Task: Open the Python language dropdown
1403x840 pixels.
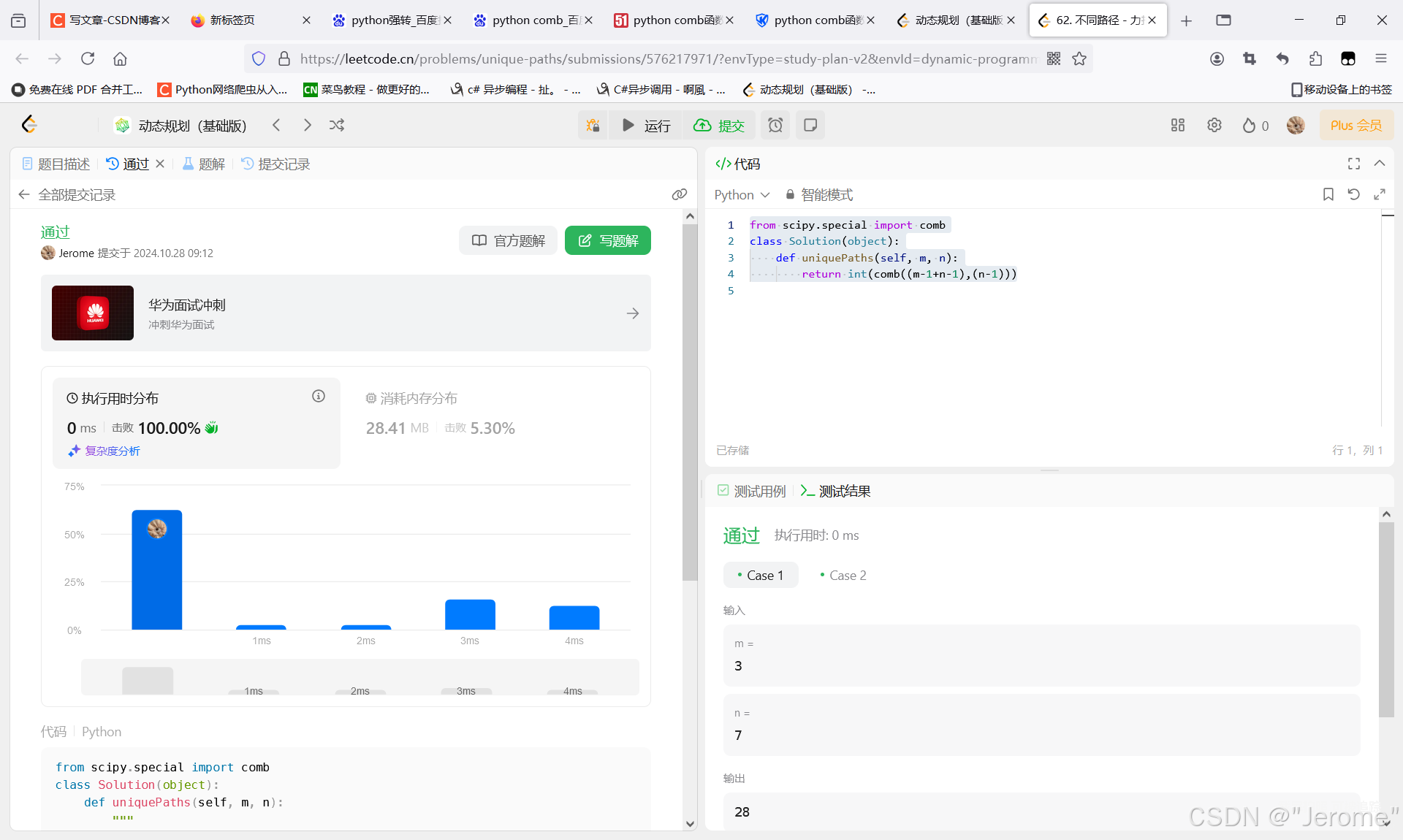Action: [x=742, y=194]
